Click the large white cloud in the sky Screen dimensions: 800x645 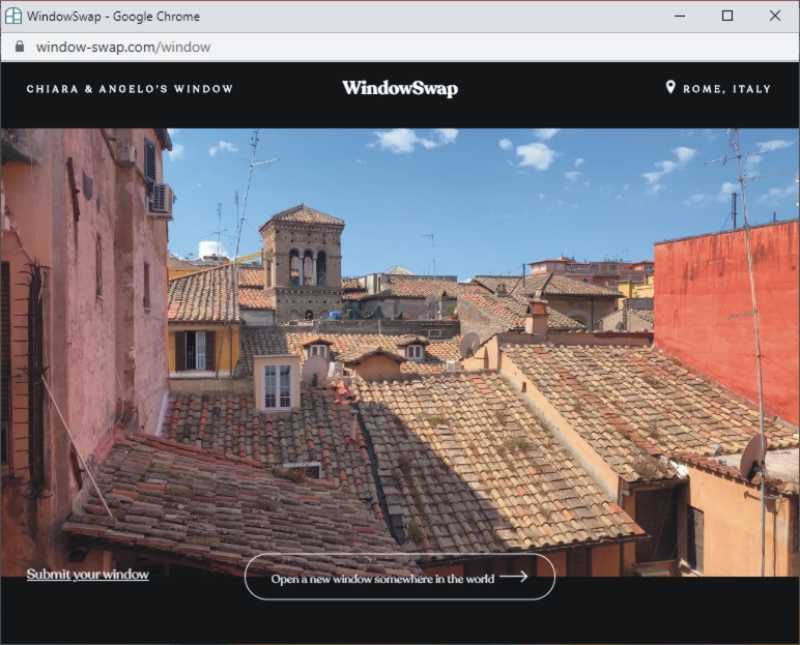click(x=412, y=140)
